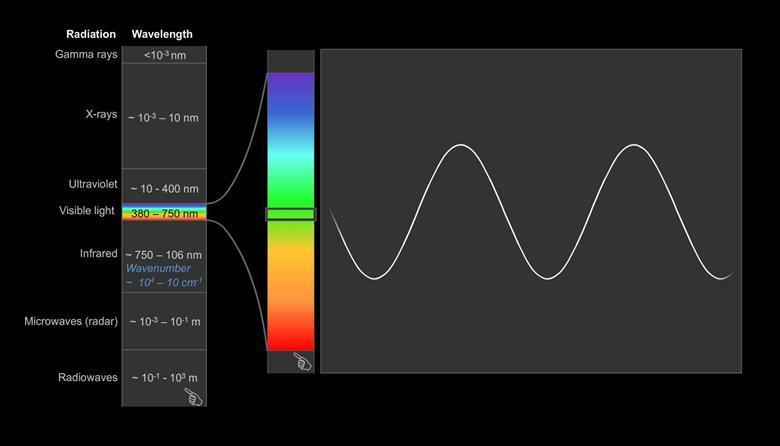Click the hand pointer icon in the radiation table
The width and height of the screenshot is (780, 446).
[x=194, y=397]
